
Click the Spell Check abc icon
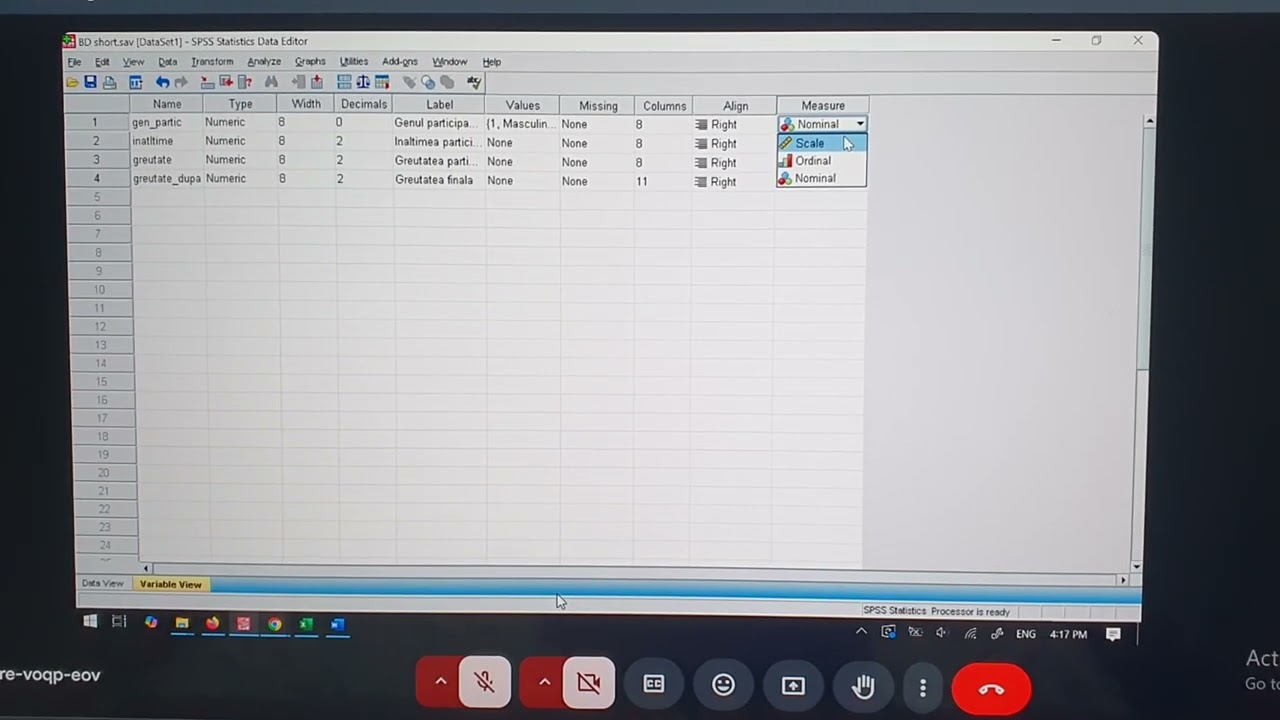coord(474,83)
